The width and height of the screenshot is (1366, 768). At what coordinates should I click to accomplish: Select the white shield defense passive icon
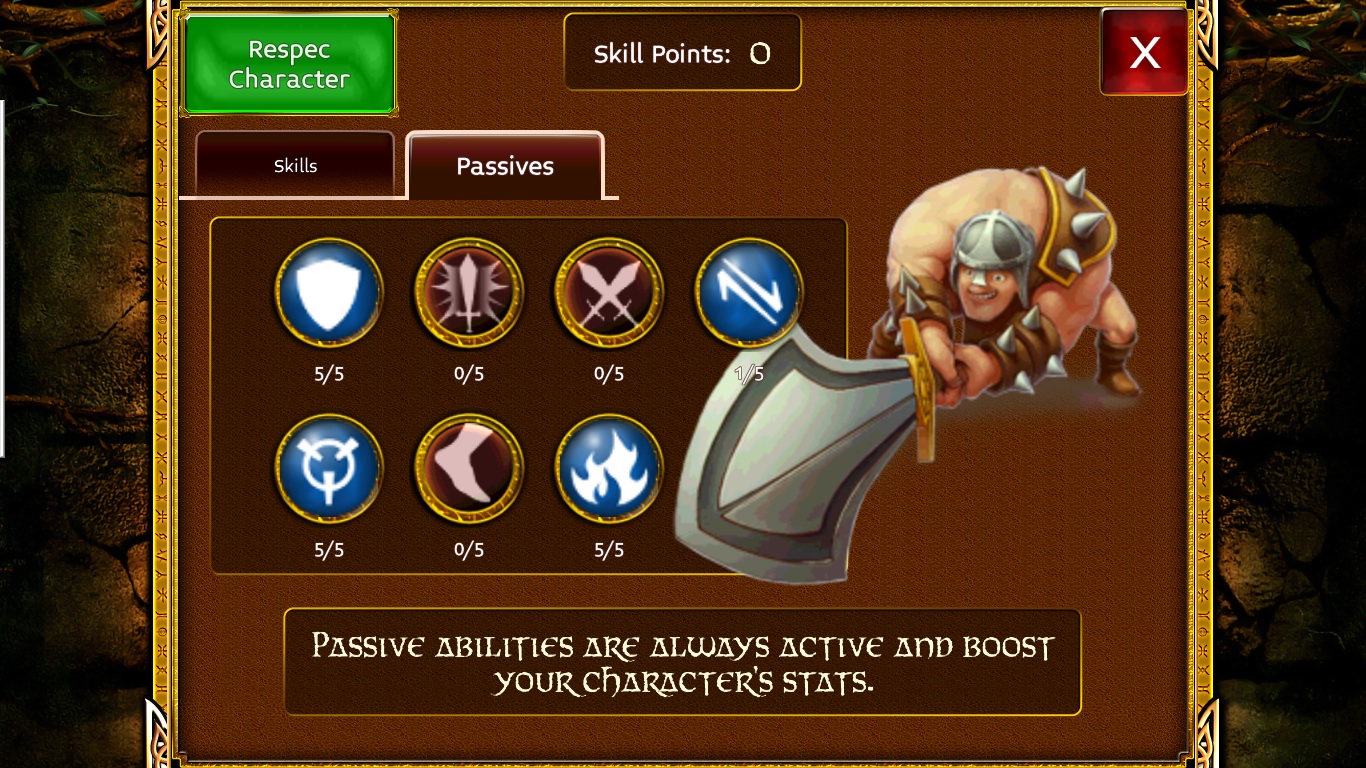[x=329, y=292]
